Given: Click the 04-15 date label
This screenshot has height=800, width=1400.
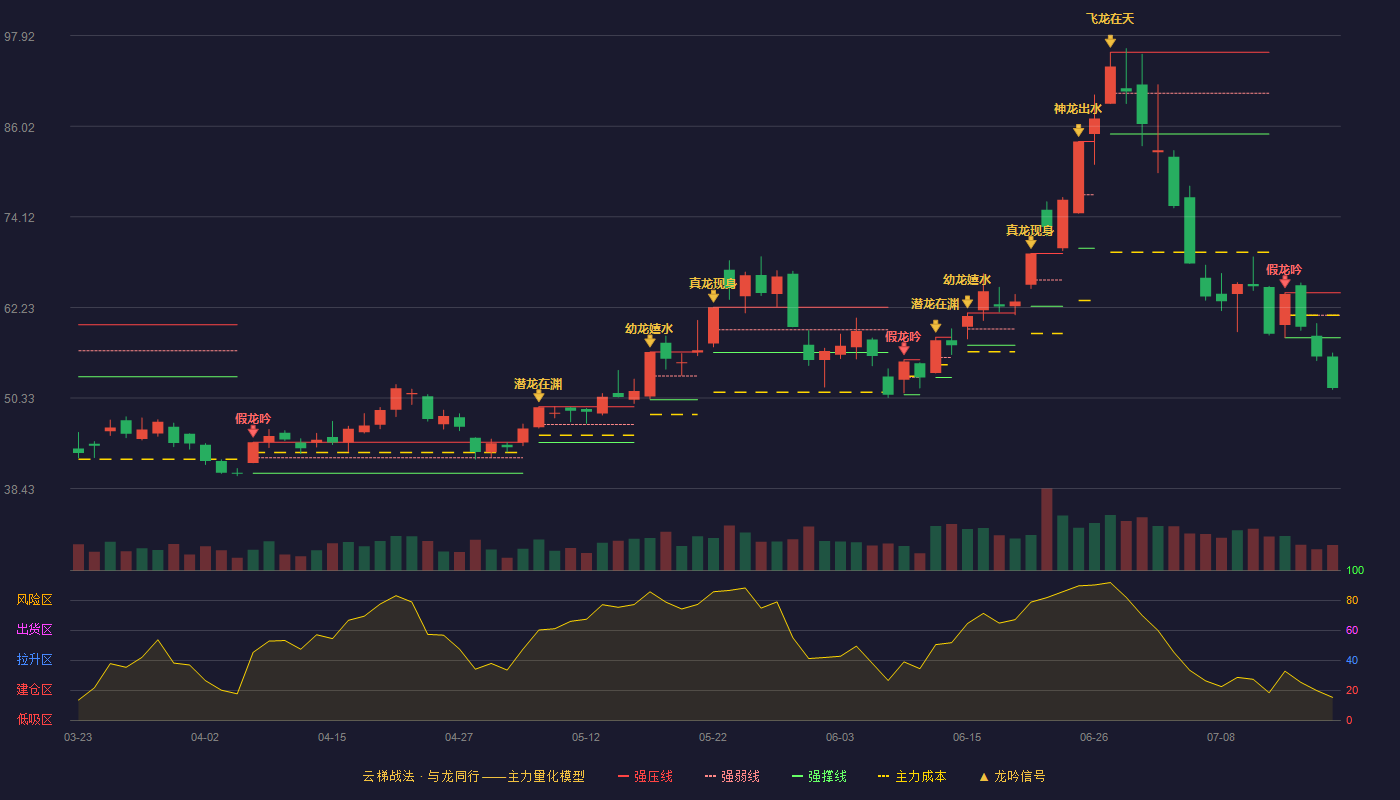Looking at the screenshot, I should pyautogui.click(x=332, y=737).
